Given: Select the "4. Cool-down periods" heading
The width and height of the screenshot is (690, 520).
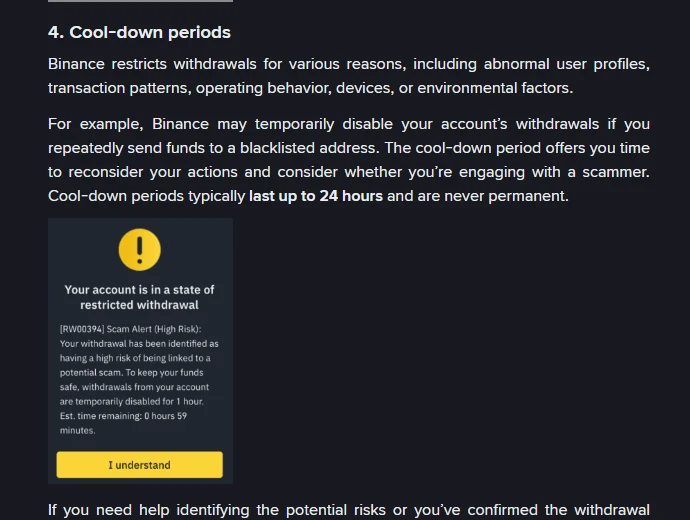Looking at the screenshot, I should [139, 32].
